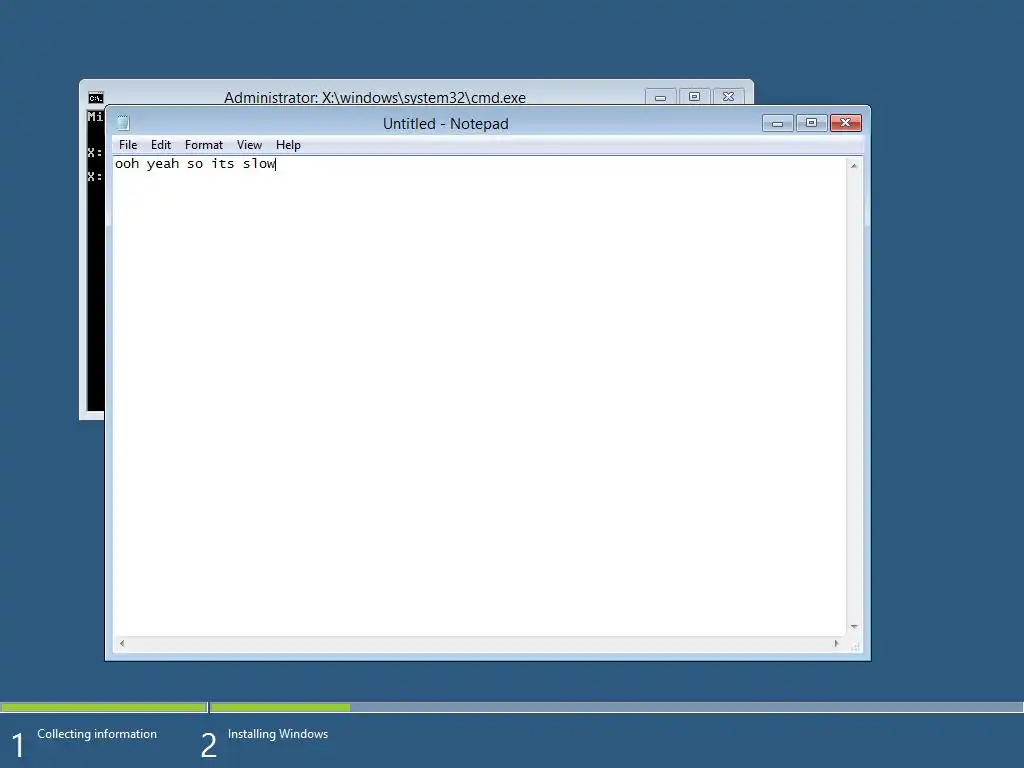The height and width of the screenshot is (768, 1024).
Task: Click the Notepad window resize grip
Action: [x=855, y=645]
